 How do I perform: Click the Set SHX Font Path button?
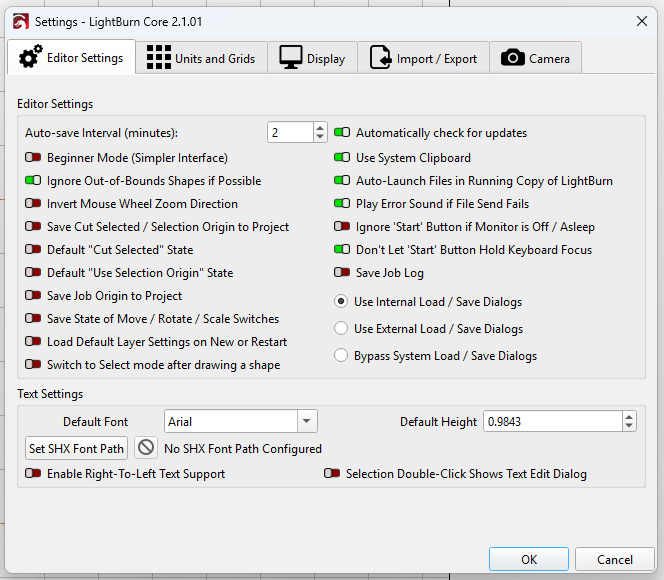(x=76, y=448)
